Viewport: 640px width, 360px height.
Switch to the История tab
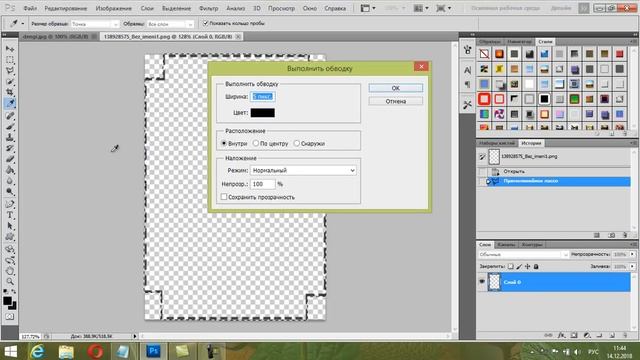tap(531, 143)
